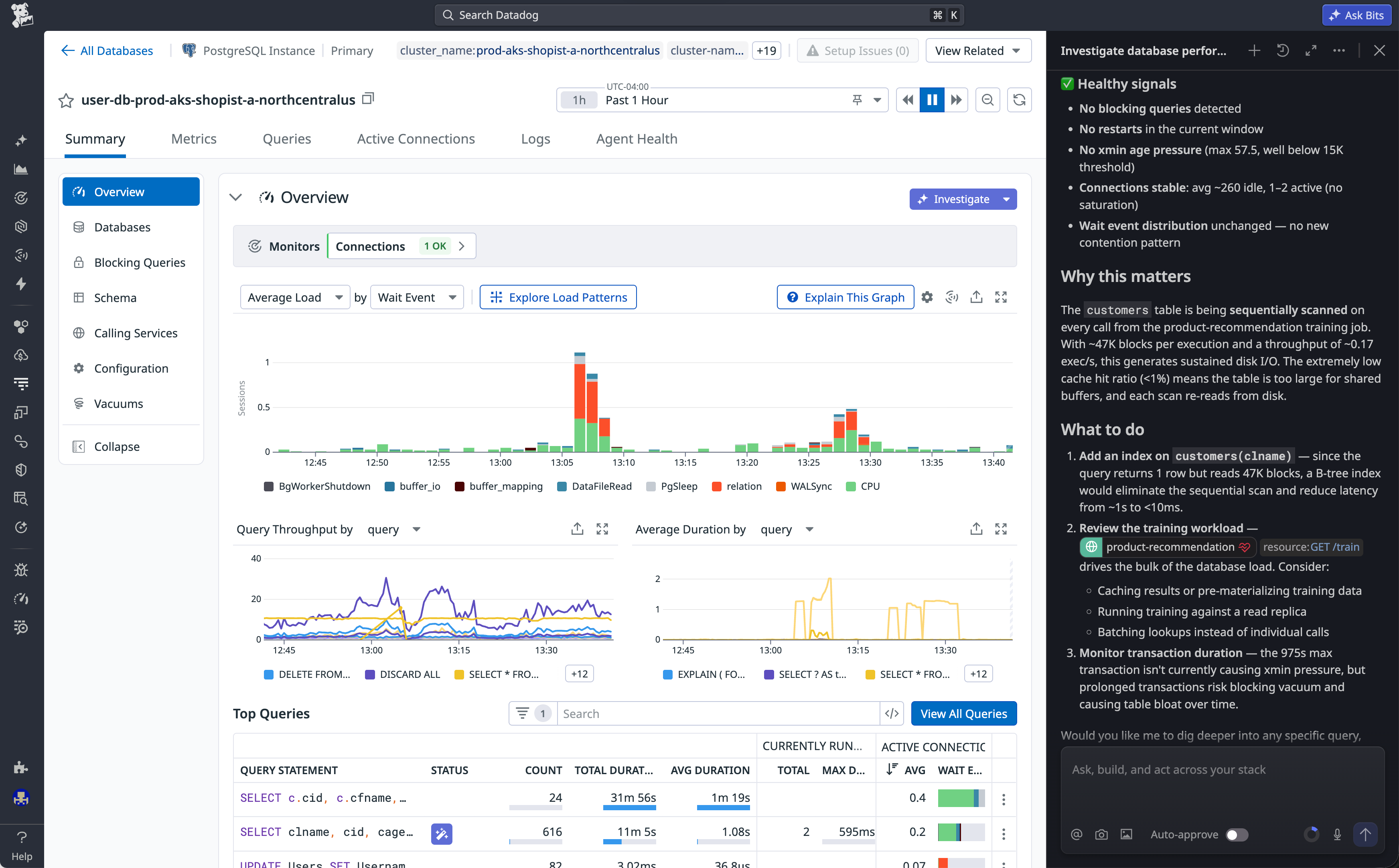Open the Logs tab
This screenshot has width=1399, height=868.
tap(535, 139)
